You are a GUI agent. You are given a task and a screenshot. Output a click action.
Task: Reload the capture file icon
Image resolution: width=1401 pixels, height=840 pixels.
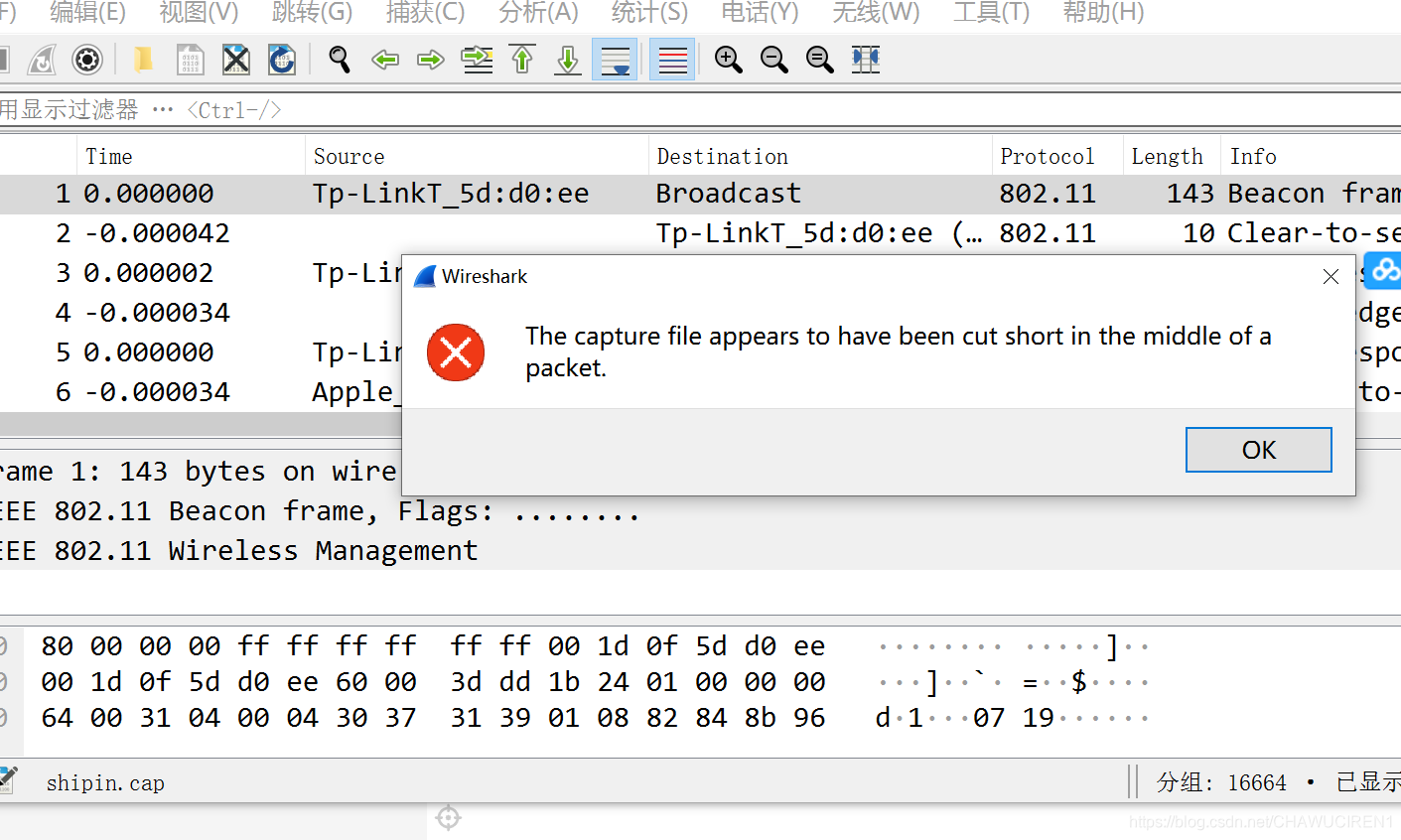click(x=282, y=60)
